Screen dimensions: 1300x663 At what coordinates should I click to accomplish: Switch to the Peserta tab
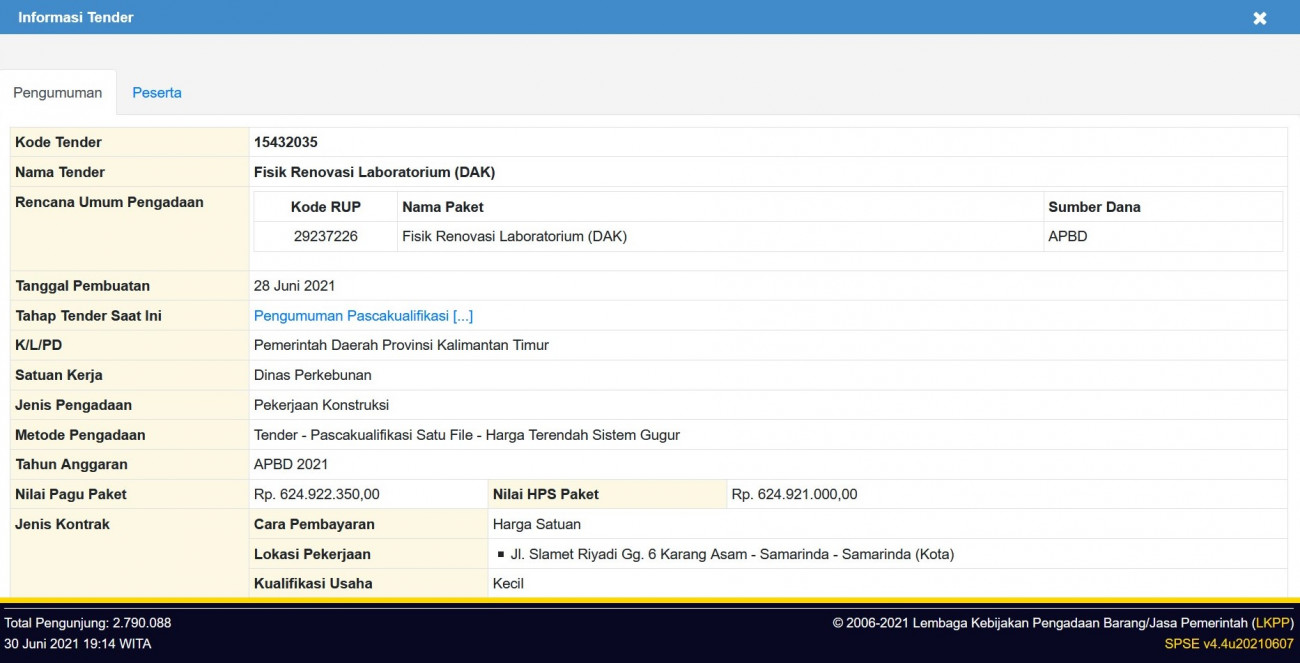coord(157,92)
